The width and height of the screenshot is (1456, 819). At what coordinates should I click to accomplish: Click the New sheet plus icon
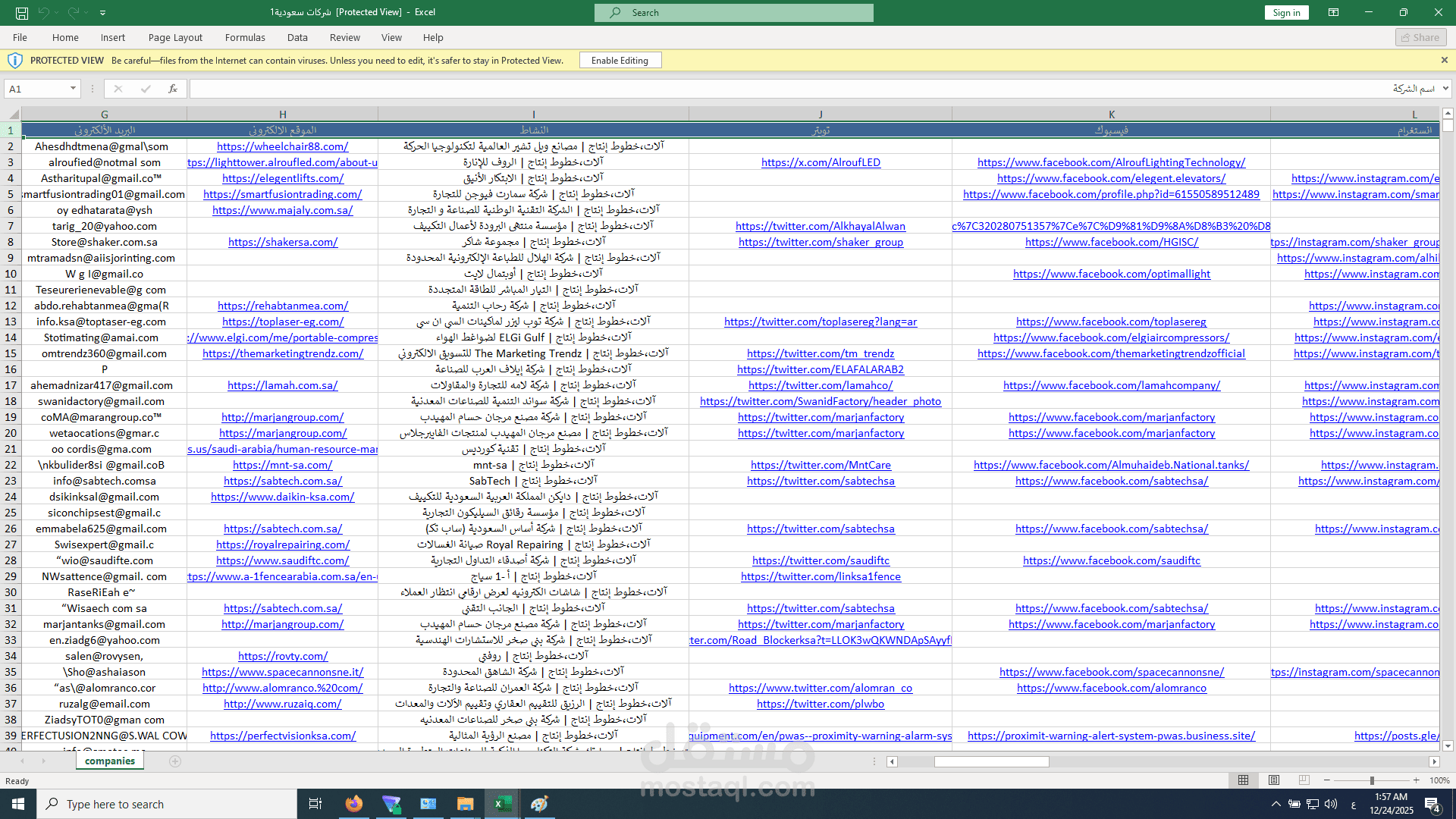tap(175, 761)
